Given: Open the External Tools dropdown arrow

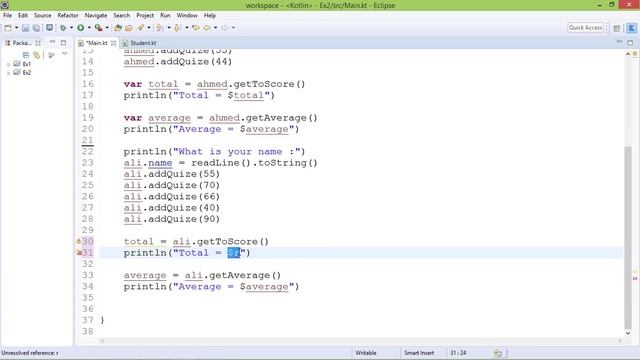Looking at the screenshot, I should tap(107, 28).
